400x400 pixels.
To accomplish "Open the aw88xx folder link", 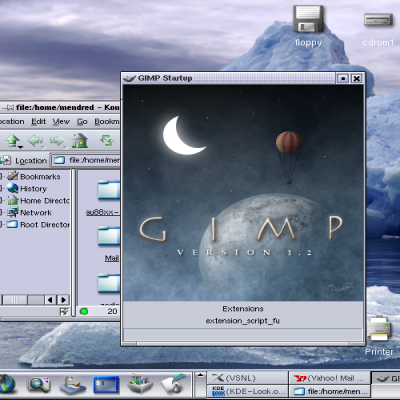I will (102, 212).
